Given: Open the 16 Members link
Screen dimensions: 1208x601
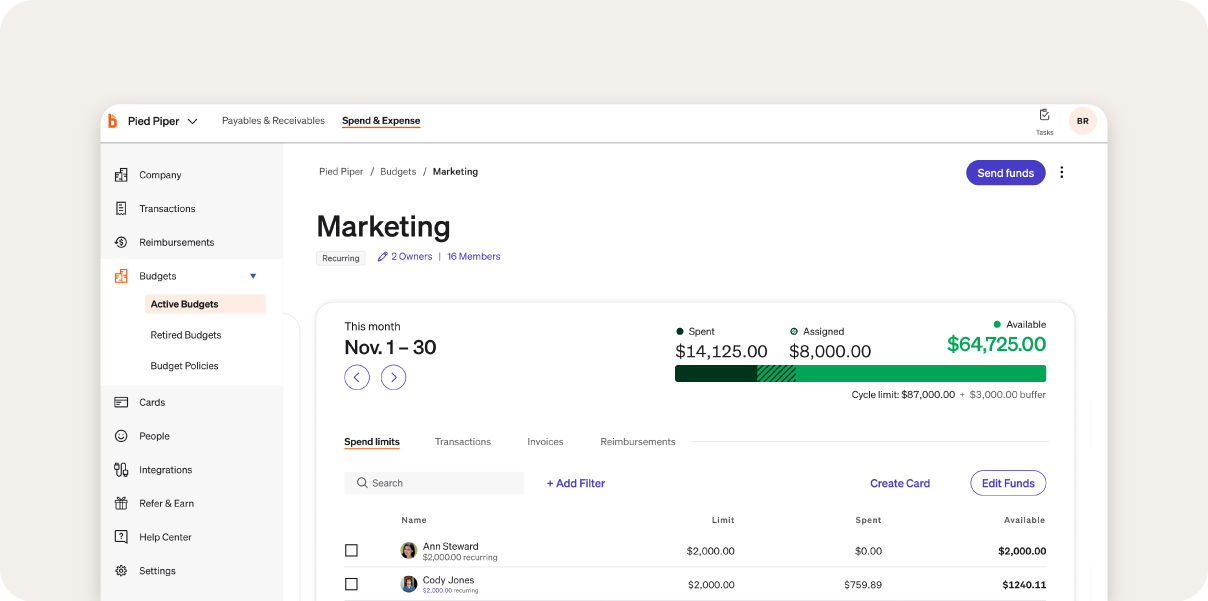Looking at the screenshot, I should (x=474, y=257).
